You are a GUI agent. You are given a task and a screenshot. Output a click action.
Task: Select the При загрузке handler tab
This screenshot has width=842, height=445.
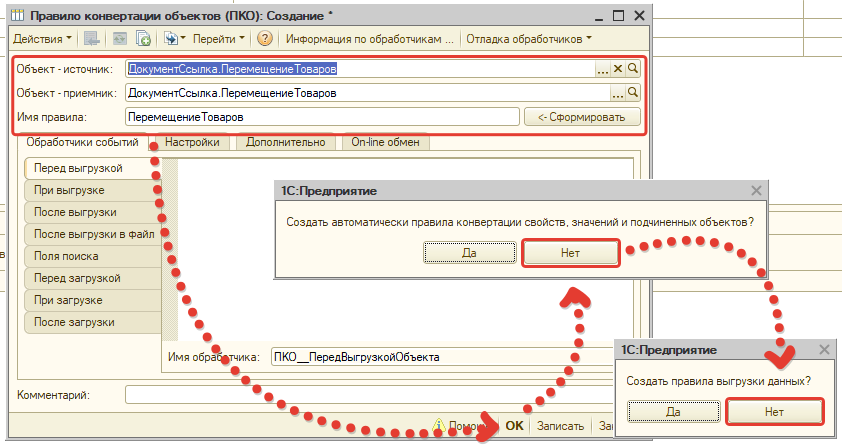click(92, 301)
